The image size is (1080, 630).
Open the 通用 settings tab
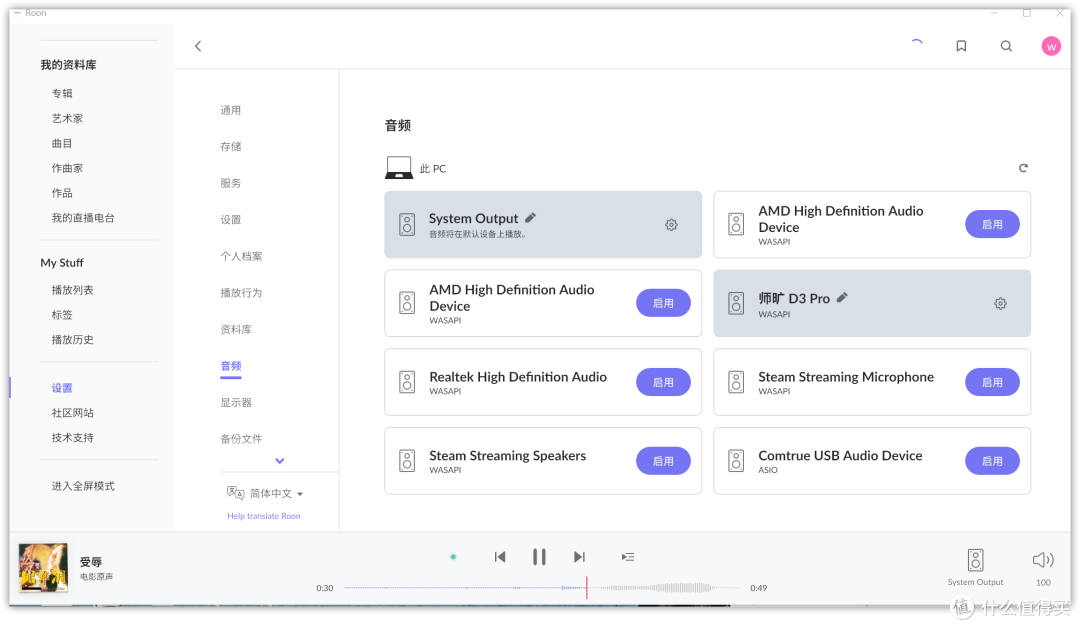(231, 110)
